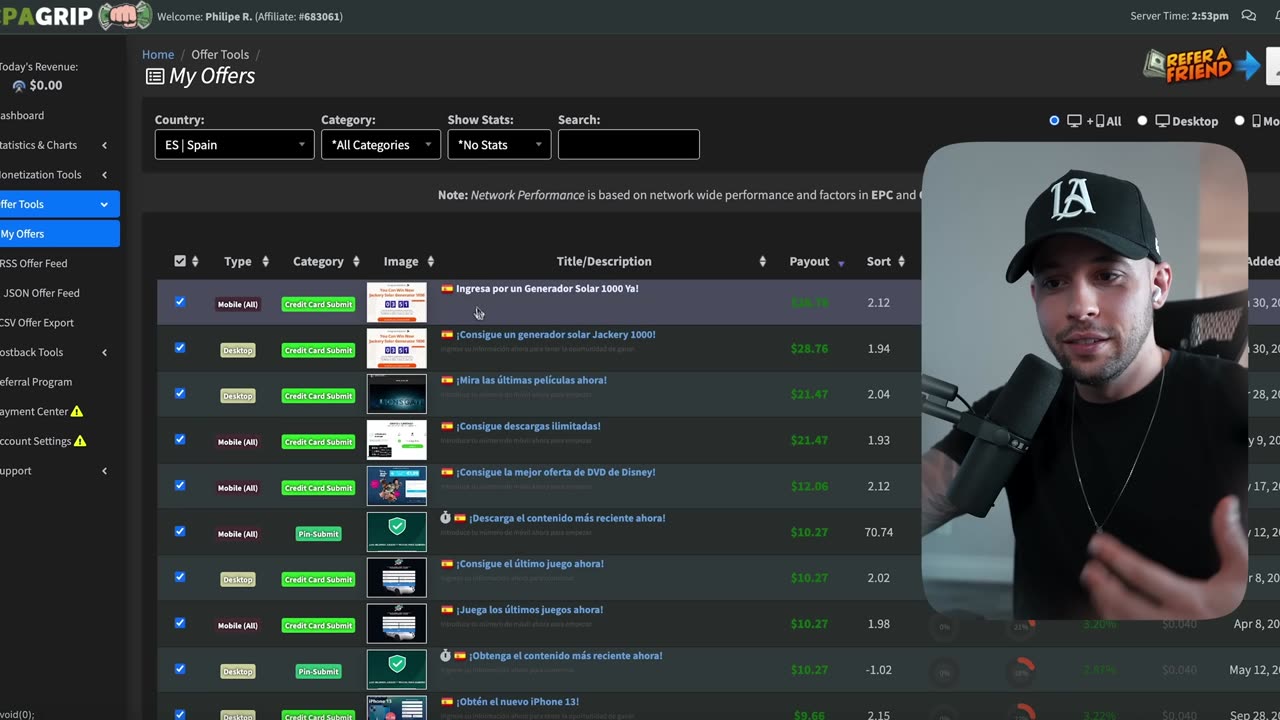The width and height of the screenshot is (1280, 720).
Task: Click the $12.06 payout value
Action: coord(809,486)
